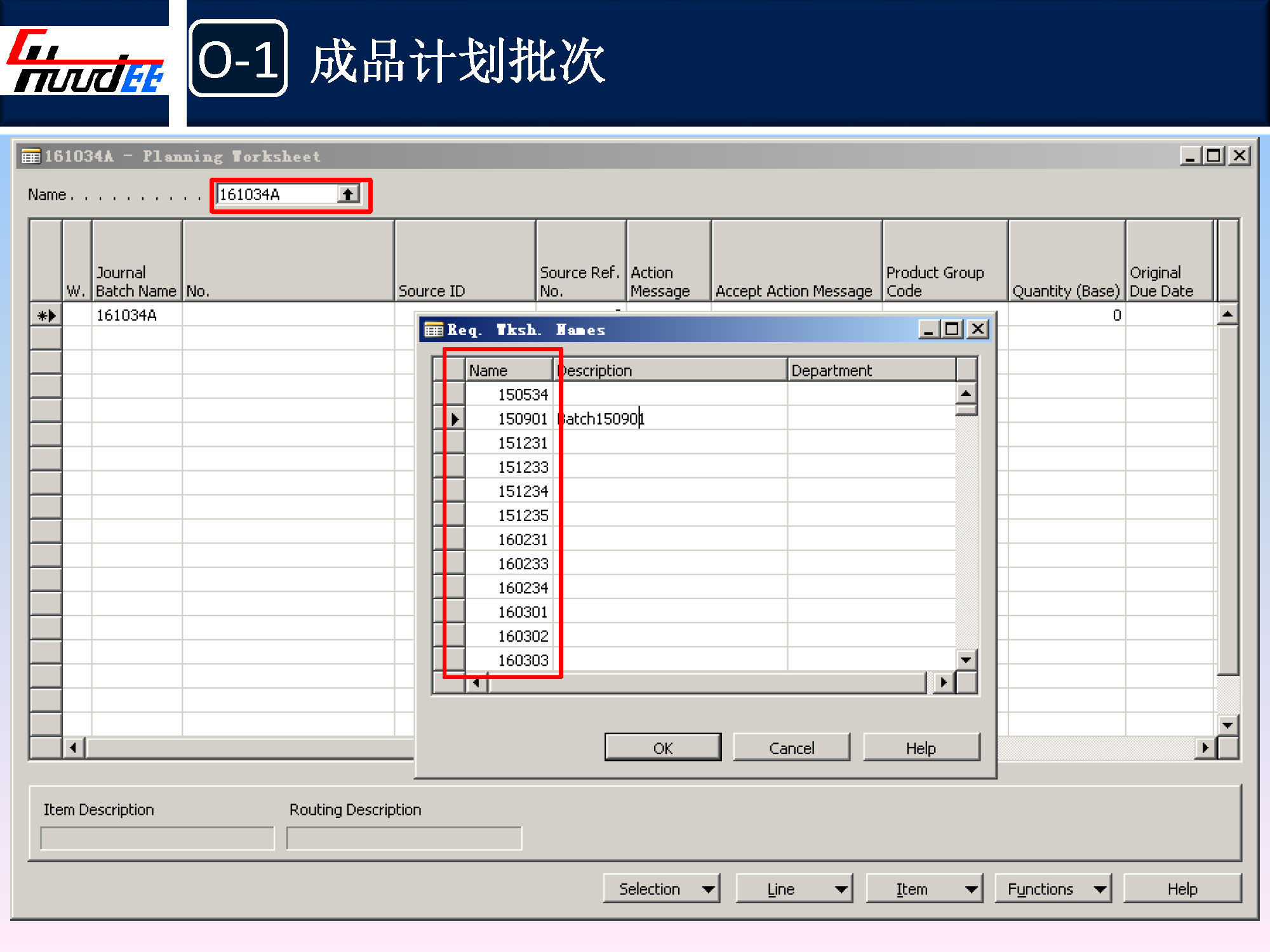Viewport: 1270px width, 952px height.
Task: Click planning worksheet scroll-down arrow
Action: [1227, 725]
